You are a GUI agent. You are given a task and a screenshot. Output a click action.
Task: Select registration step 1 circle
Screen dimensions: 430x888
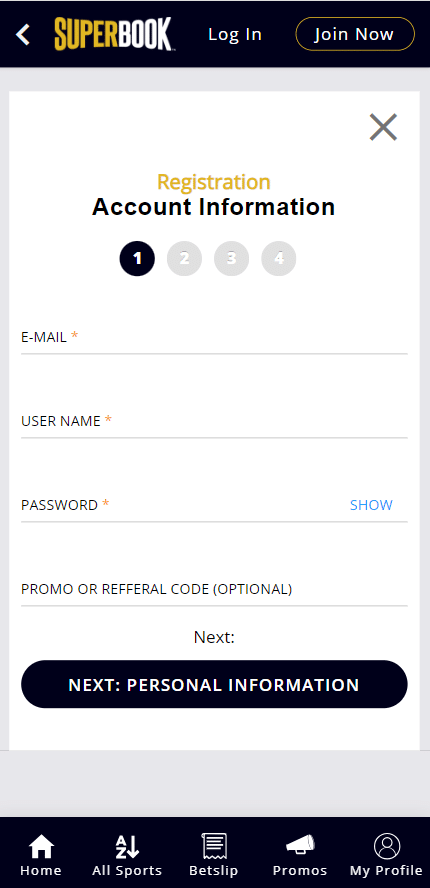pos(137,259)
